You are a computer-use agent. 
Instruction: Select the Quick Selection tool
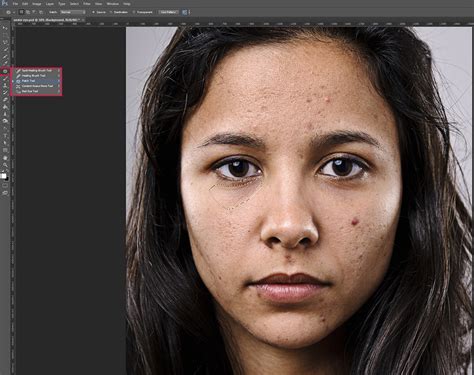tap(5, 49)
